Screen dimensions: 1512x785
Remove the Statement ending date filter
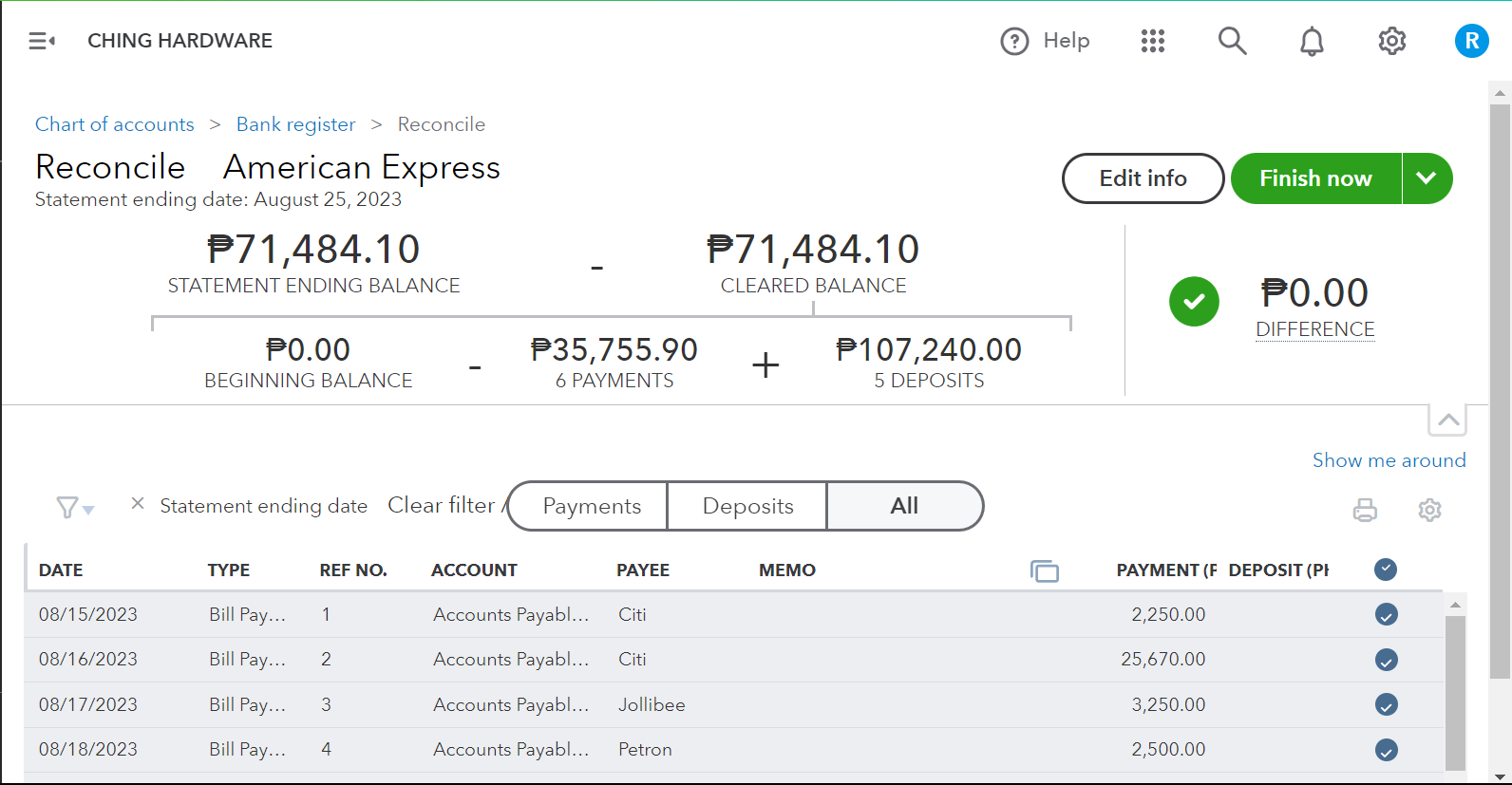pyautogui.click(x=138, y=504)
